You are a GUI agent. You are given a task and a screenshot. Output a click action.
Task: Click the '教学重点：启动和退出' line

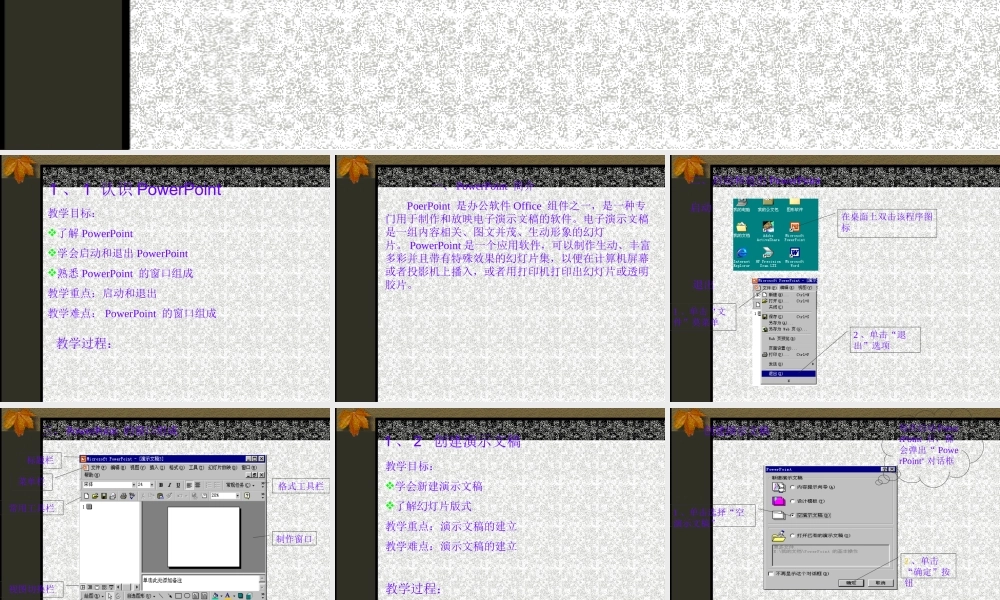[102, 293]
